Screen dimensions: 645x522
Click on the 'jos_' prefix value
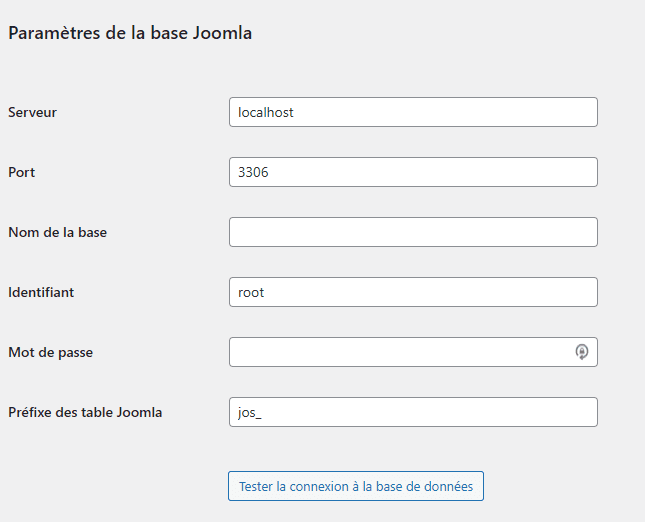pos(250,413)
